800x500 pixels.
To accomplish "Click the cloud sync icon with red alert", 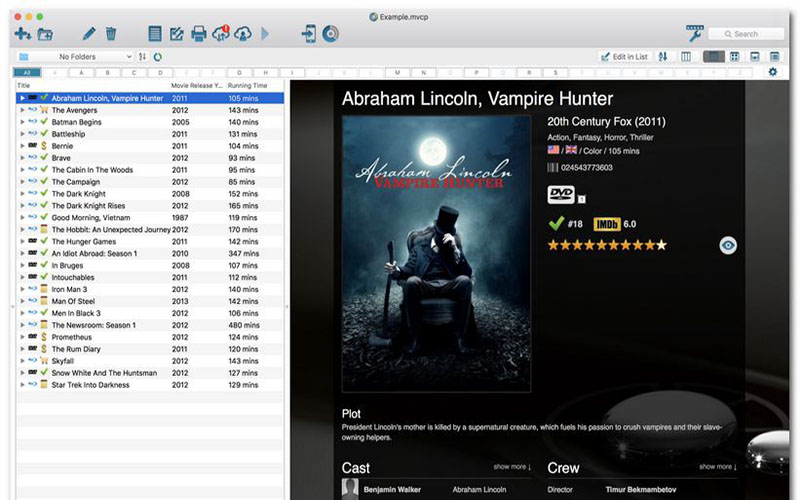I will pos(221,34).
